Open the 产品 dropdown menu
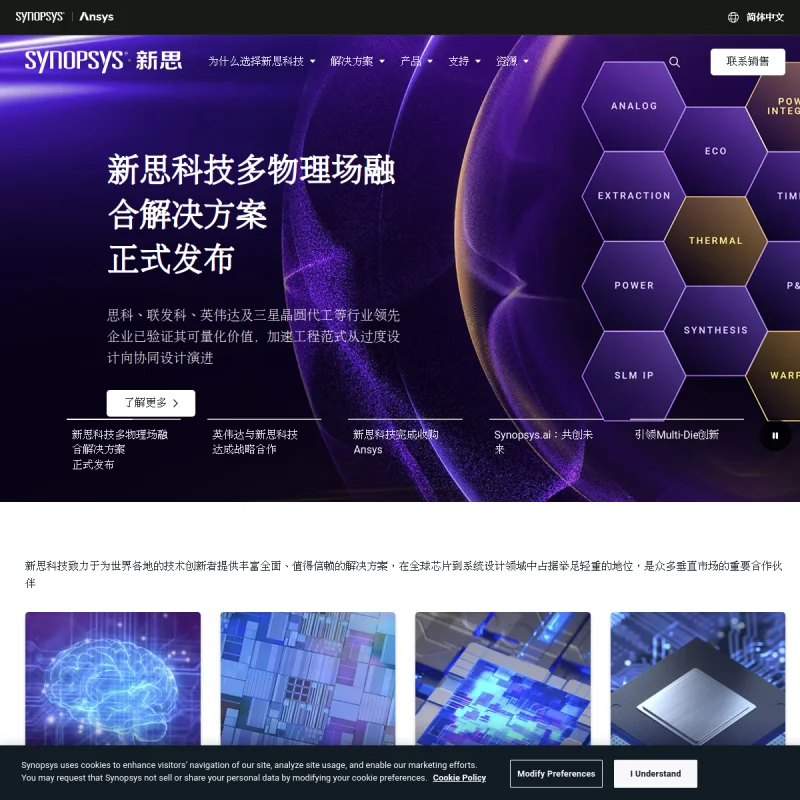The height and width of the screenshot is (800, 800). pyautogui.click(x=416, y=61)
